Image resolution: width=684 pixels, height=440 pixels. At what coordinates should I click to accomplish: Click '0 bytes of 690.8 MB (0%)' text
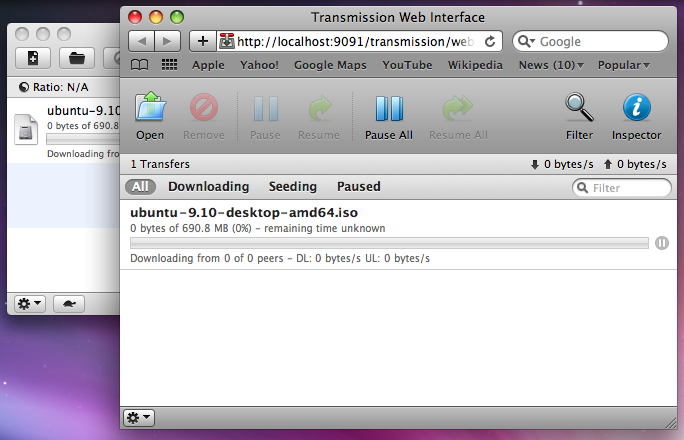click(191, 229)
